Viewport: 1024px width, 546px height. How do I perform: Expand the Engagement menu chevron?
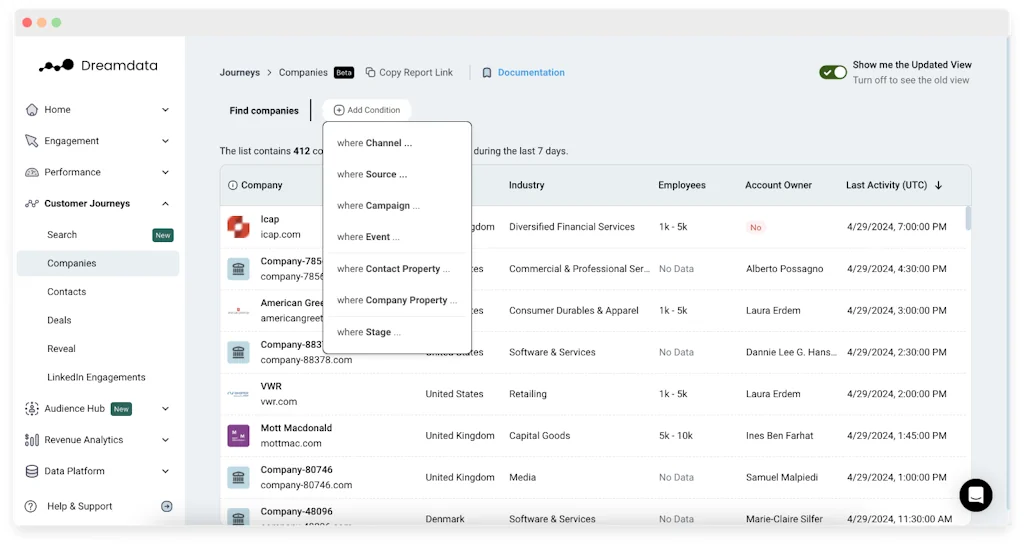(165, 141)
